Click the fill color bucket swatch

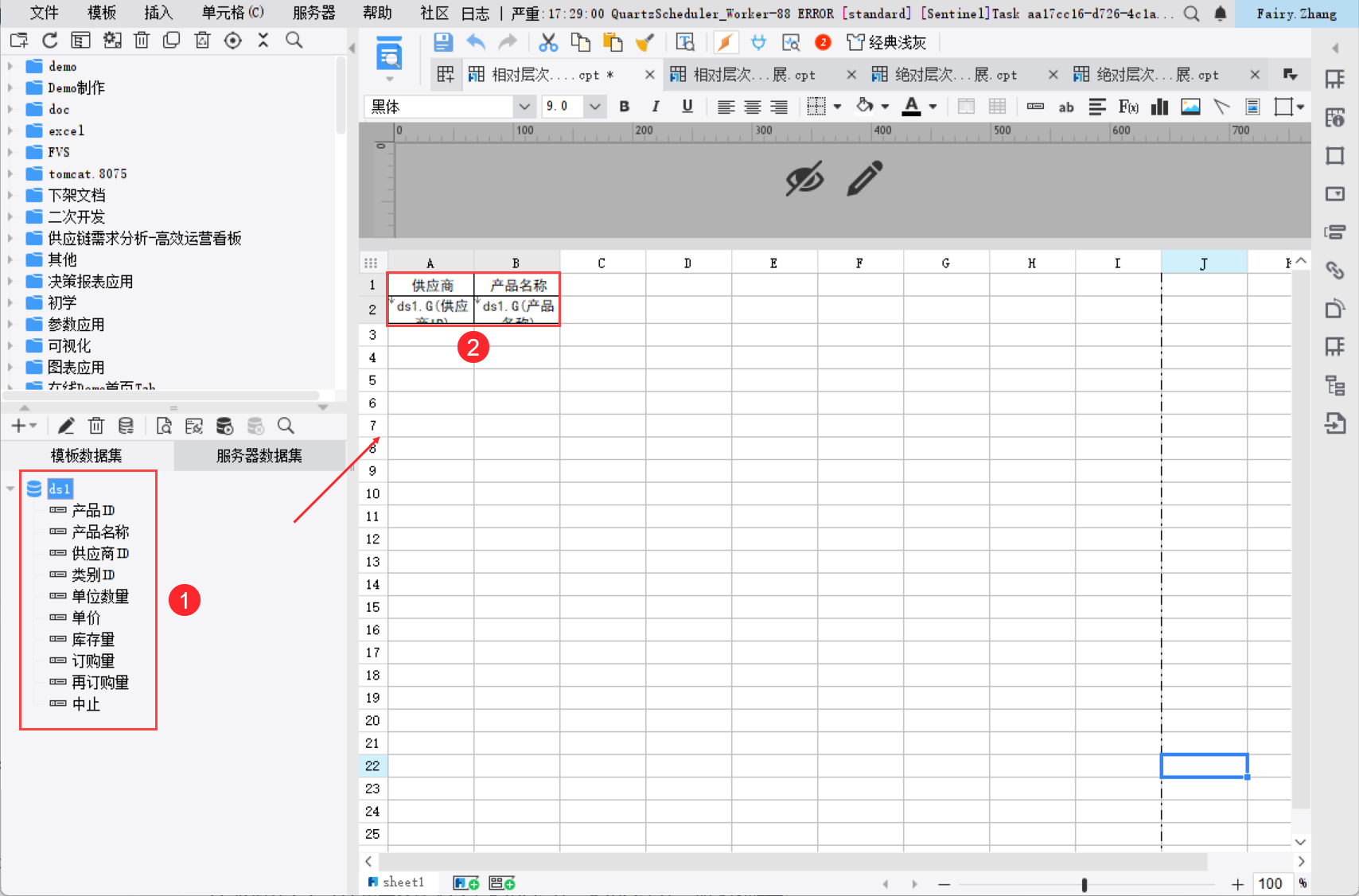[x=865, y=106]
